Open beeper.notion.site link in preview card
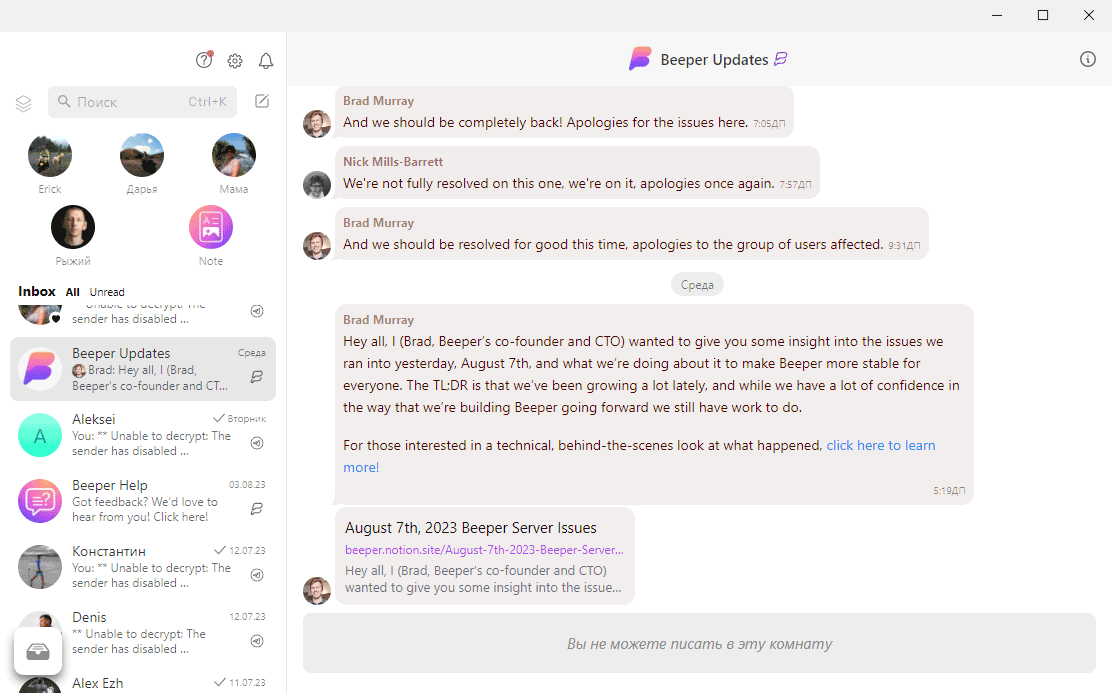 point(484,550)
